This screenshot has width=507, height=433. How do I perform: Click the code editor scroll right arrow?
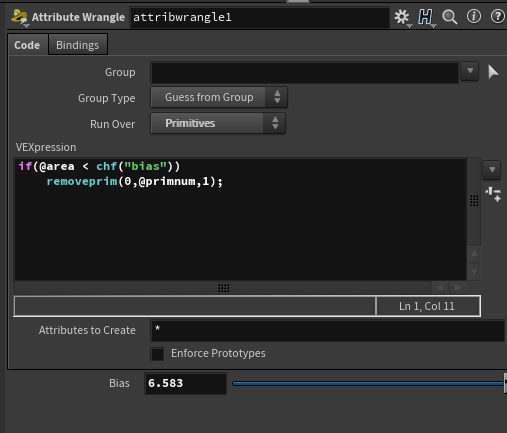(x=458, y=287)
